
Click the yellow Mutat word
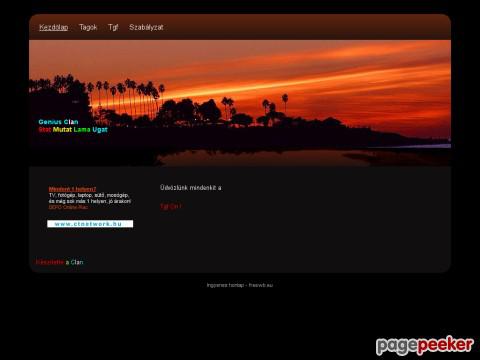click(x=62, y=130)
